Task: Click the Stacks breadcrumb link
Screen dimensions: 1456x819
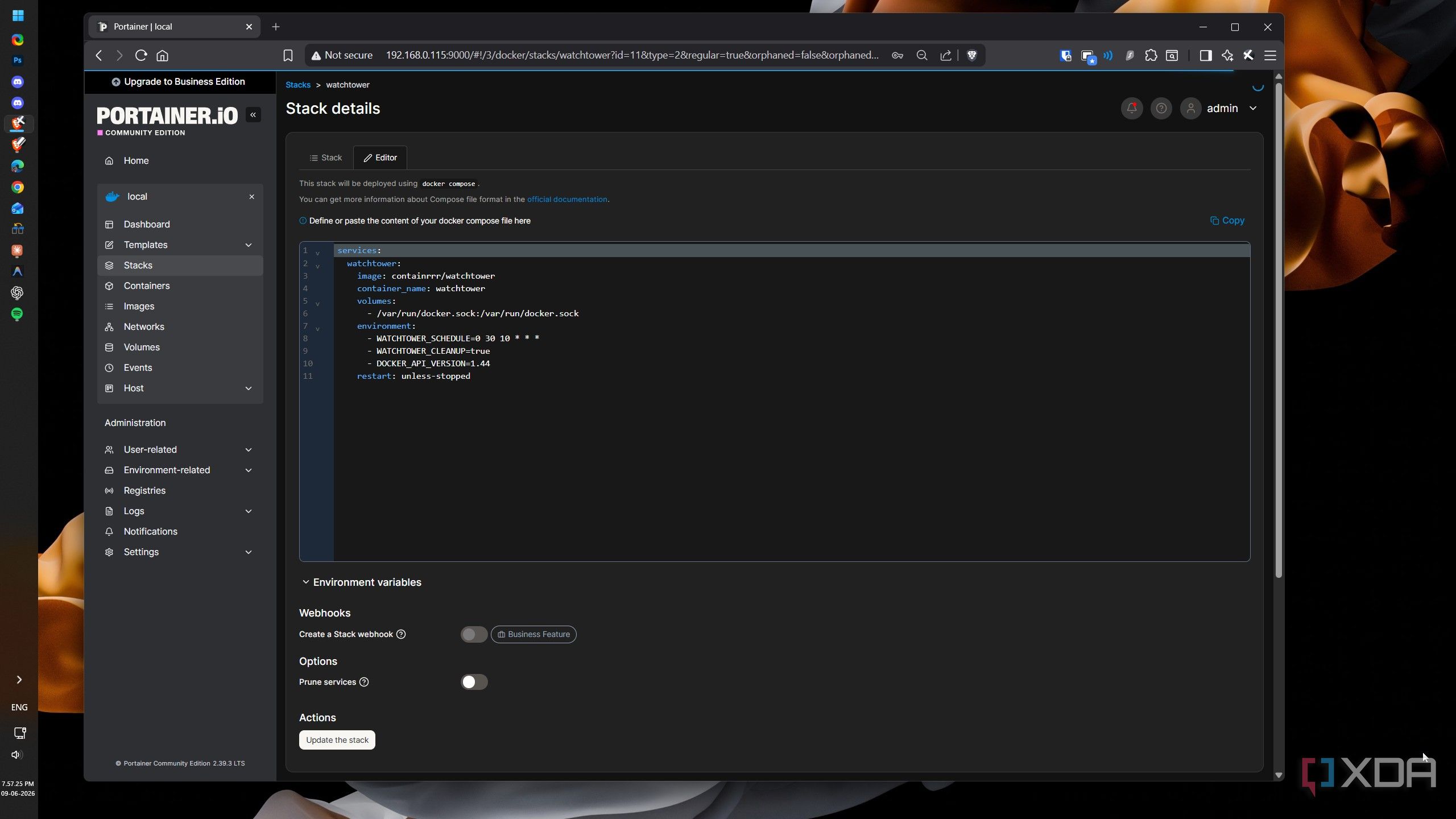Action: [x=298, y=85]
